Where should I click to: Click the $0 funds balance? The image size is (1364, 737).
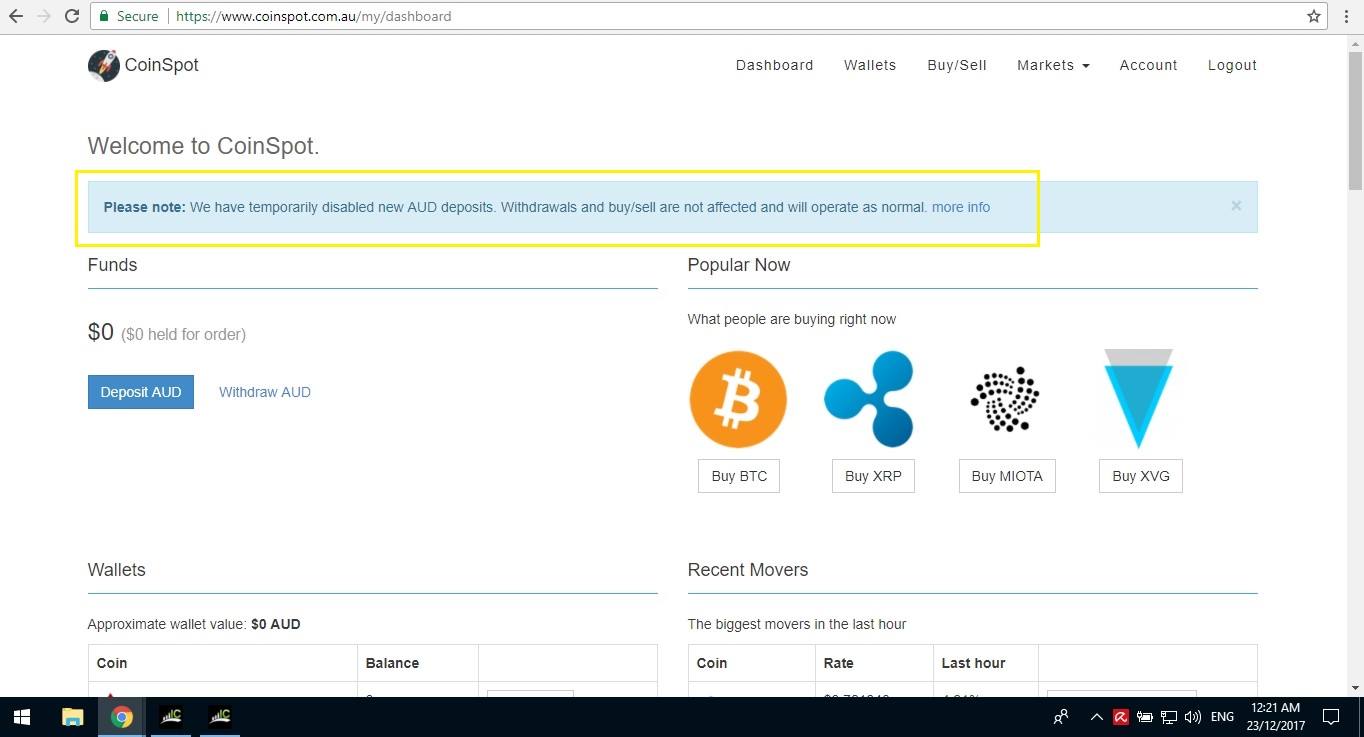point(101,332)
